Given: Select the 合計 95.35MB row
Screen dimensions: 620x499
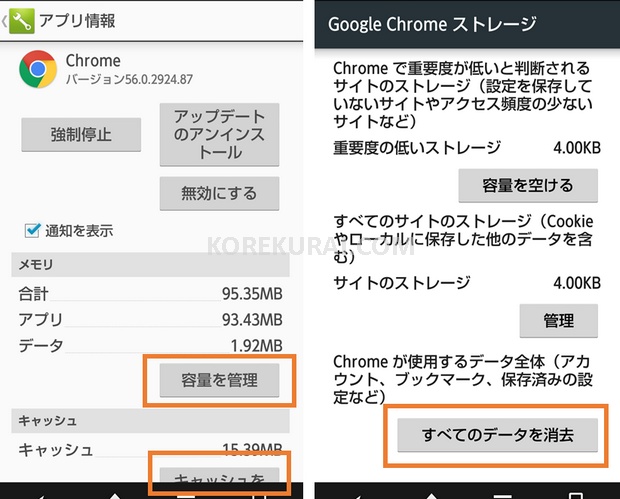Looking at the screenshot, I should click(150, 294).
